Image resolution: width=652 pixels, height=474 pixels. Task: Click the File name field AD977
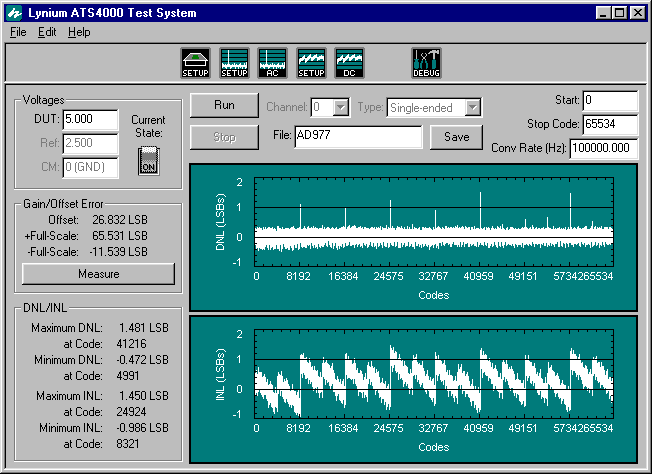(x=358, y=137)
